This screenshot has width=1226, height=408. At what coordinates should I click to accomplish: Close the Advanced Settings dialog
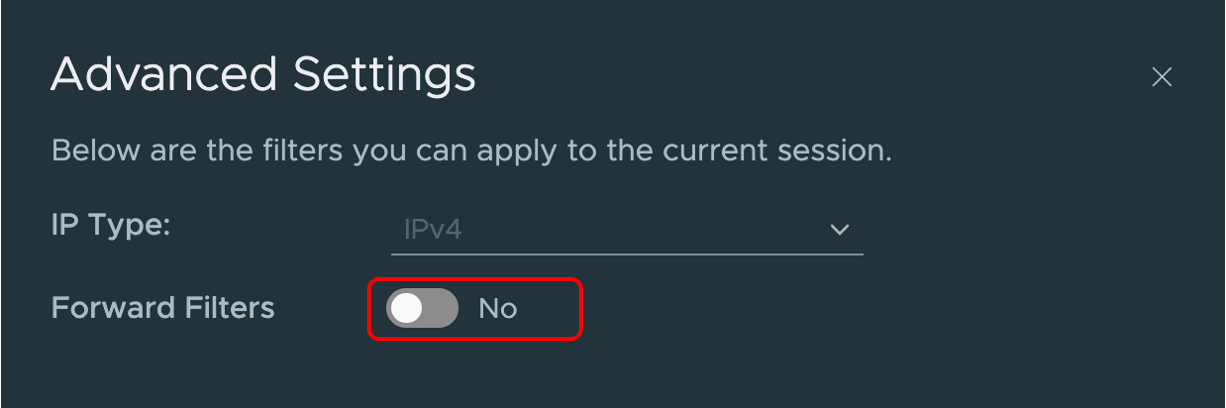click(1161, 77)
